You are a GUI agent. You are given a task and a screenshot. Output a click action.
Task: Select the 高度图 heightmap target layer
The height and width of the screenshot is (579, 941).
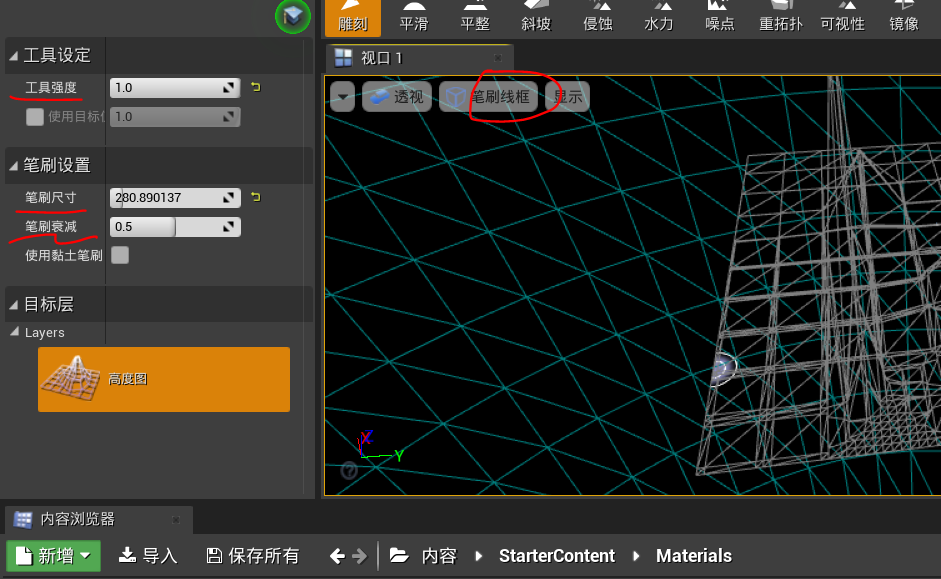tap(164, 379)
